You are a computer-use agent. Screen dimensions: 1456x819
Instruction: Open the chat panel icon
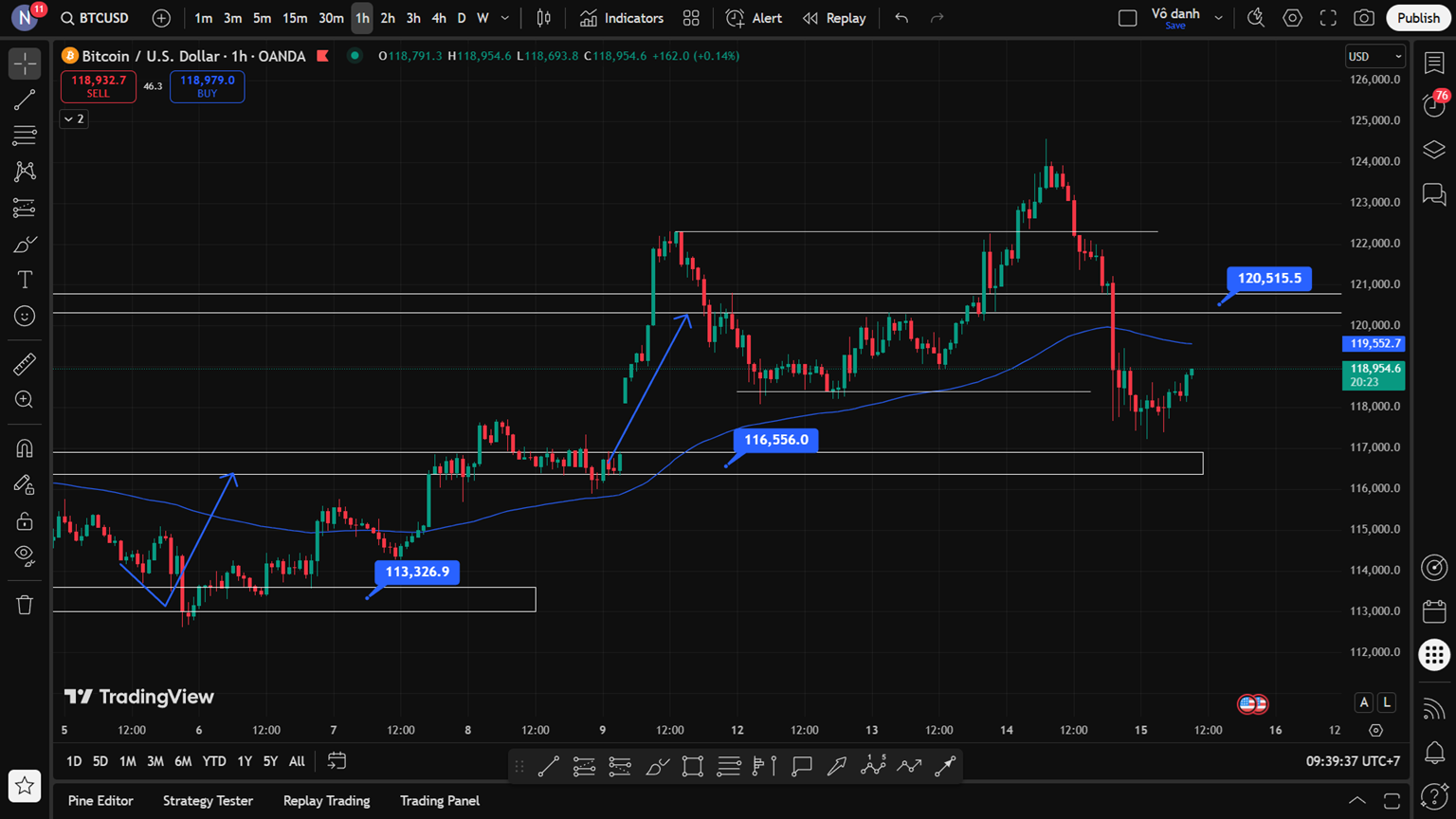(1434, 194)
